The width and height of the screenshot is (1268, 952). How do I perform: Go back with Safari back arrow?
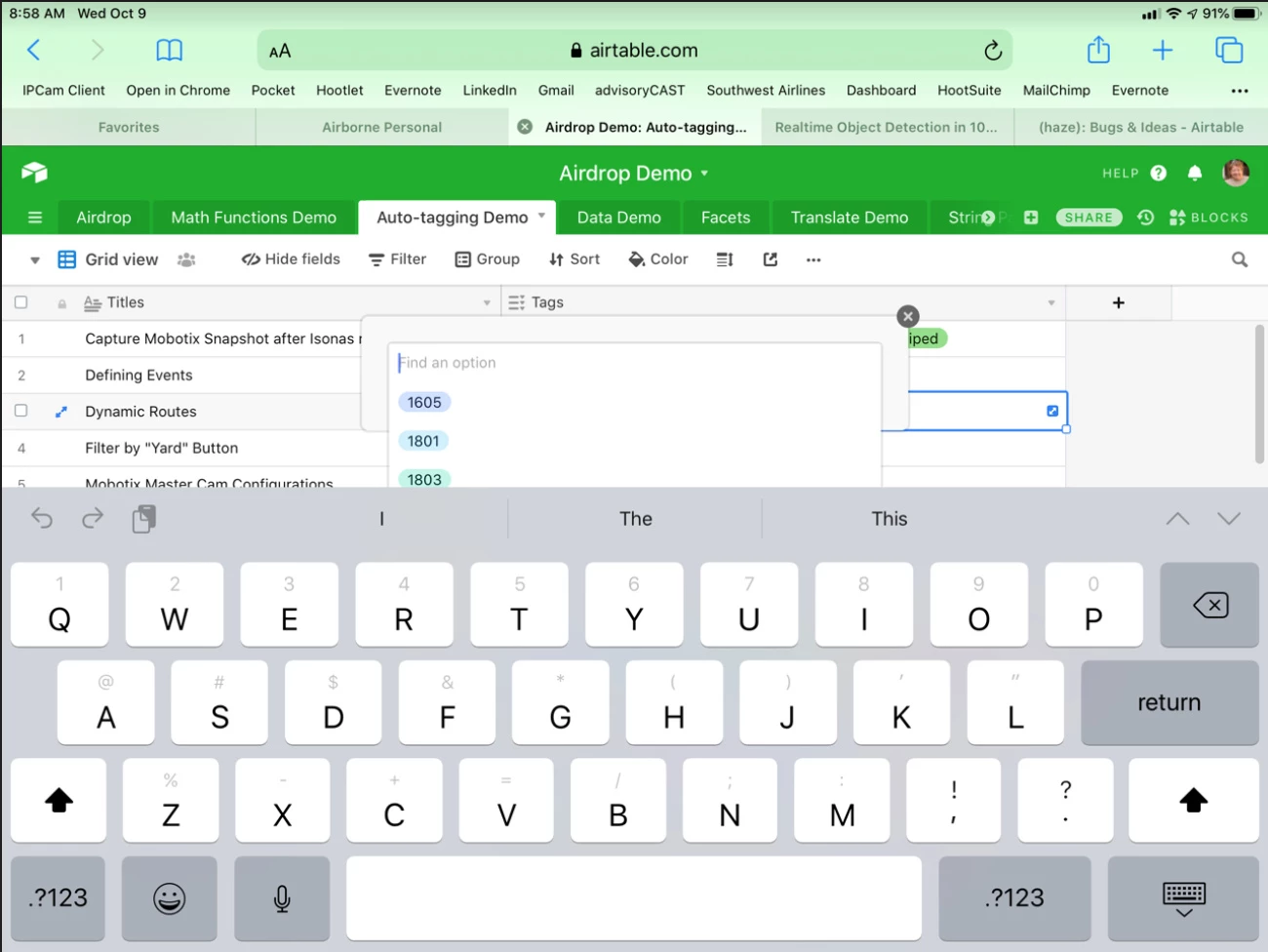[34, 50]
